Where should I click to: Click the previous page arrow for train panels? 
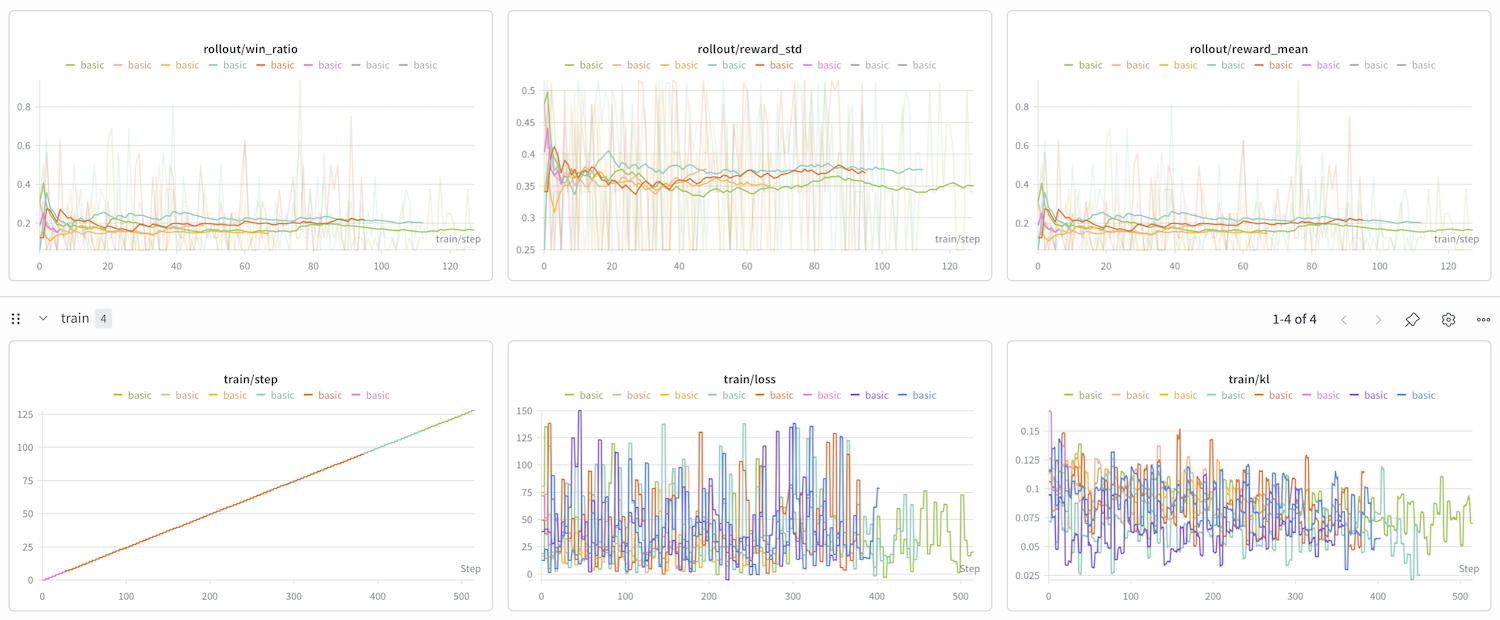point(1344,319)
